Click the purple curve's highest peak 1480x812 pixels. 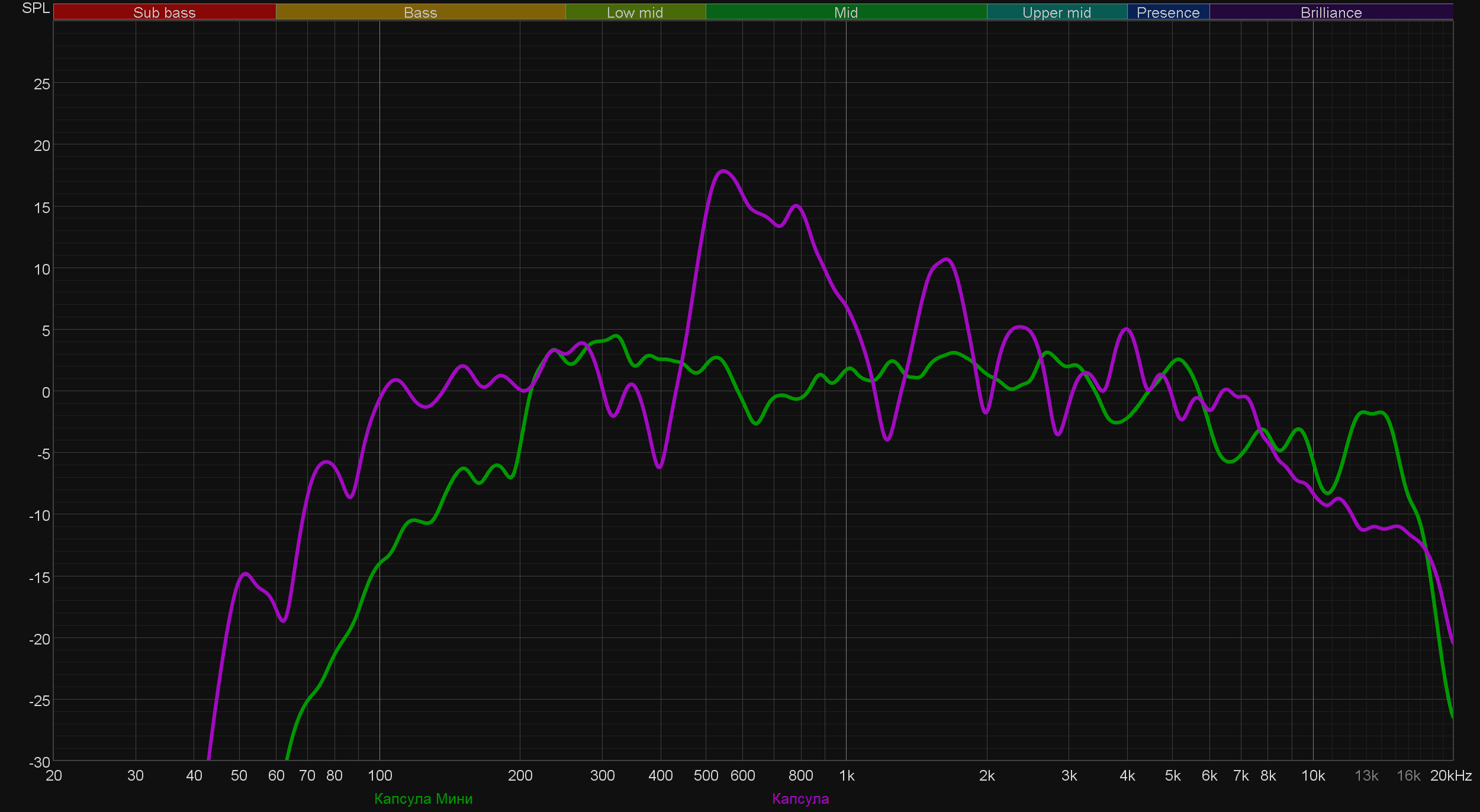click(x=723, y=171)
